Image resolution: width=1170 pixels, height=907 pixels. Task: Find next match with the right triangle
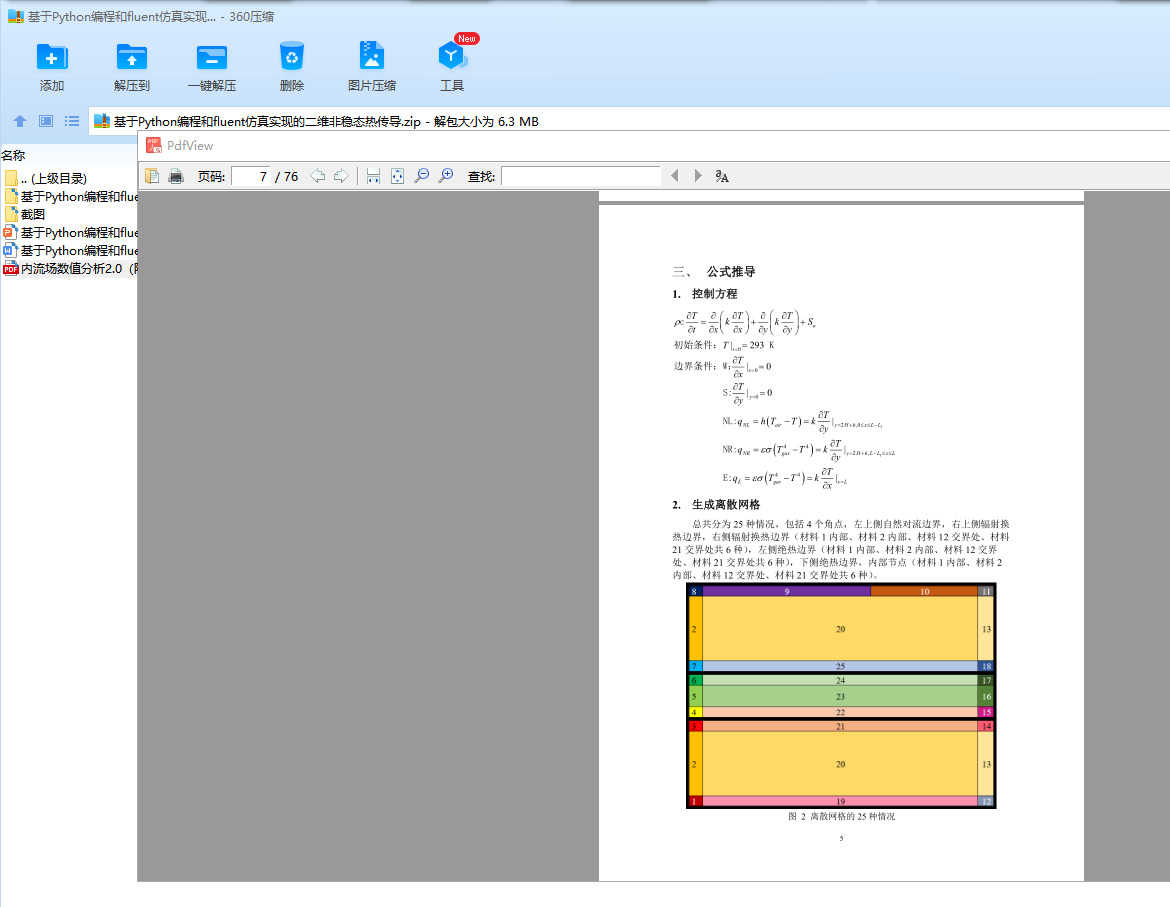(x=698, y=176)
